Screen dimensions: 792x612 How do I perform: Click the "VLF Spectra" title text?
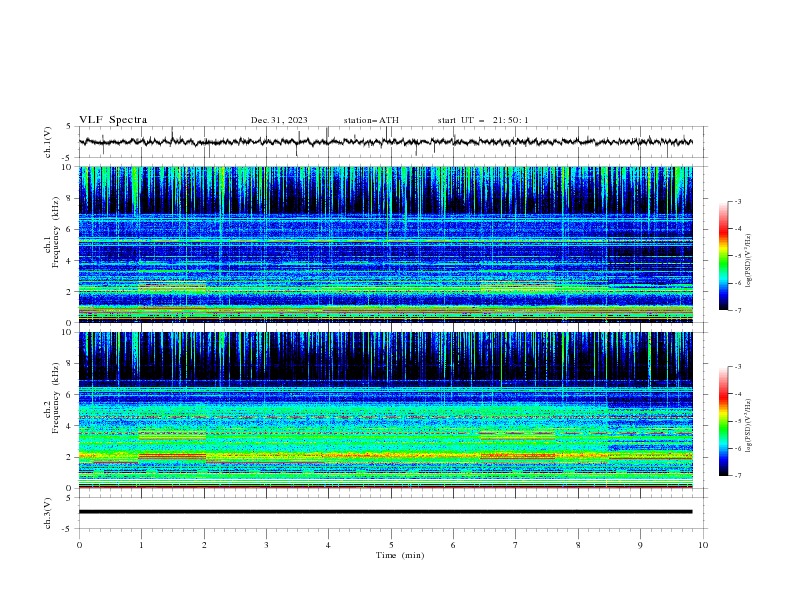(113, 120)
